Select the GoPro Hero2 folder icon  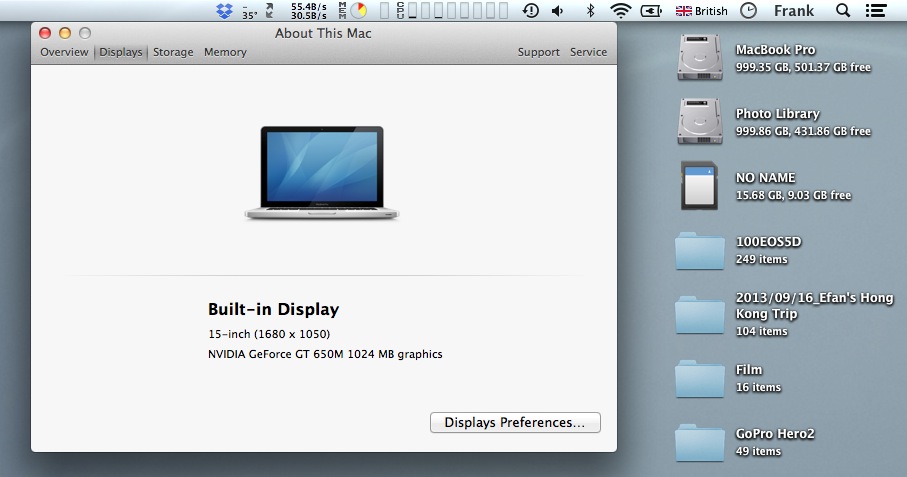click(699, 442)
